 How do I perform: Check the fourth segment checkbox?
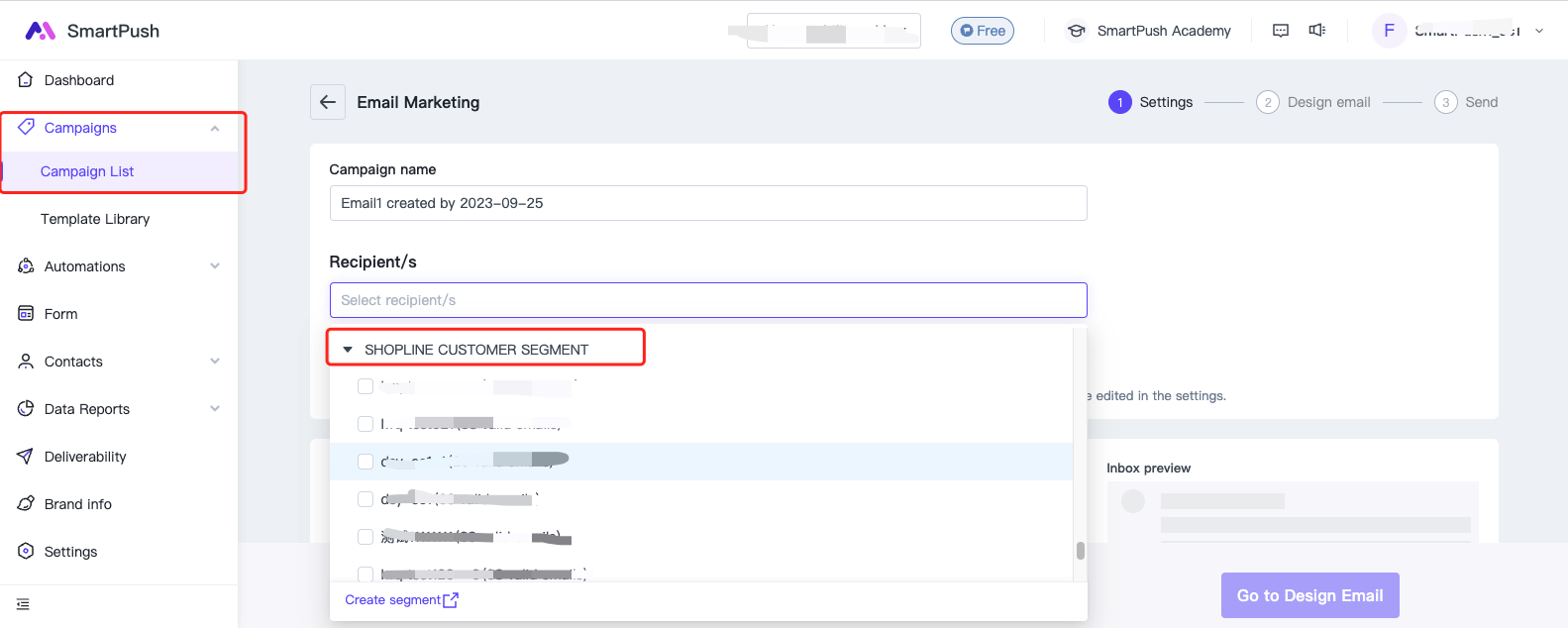click(x=366, y=499)
